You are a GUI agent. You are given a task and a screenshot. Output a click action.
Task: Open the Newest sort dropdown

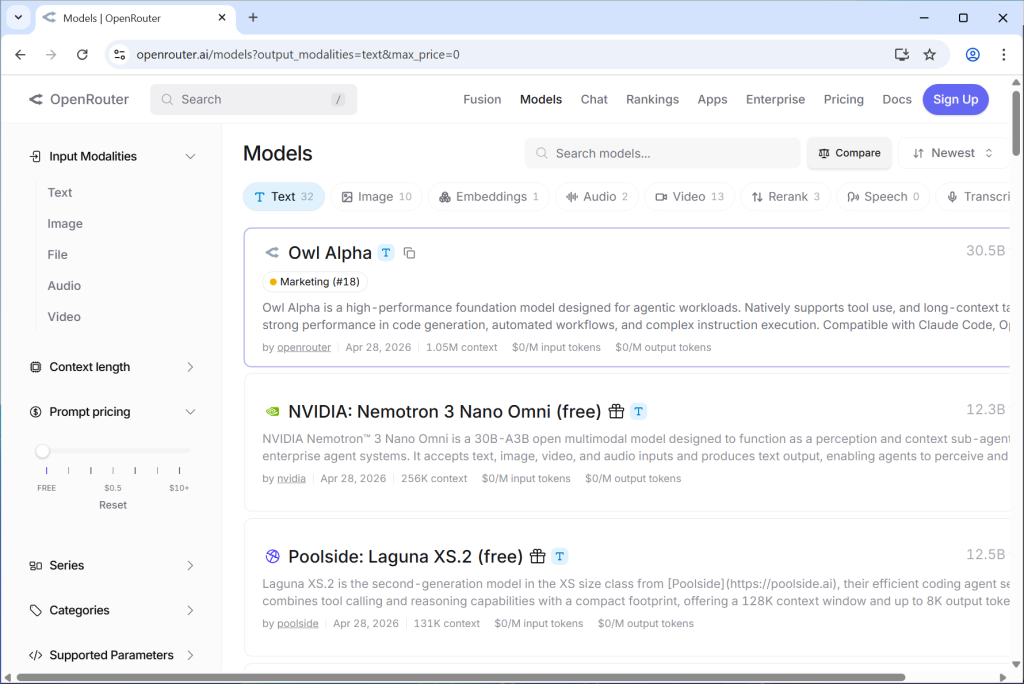(x=952, y=153)
